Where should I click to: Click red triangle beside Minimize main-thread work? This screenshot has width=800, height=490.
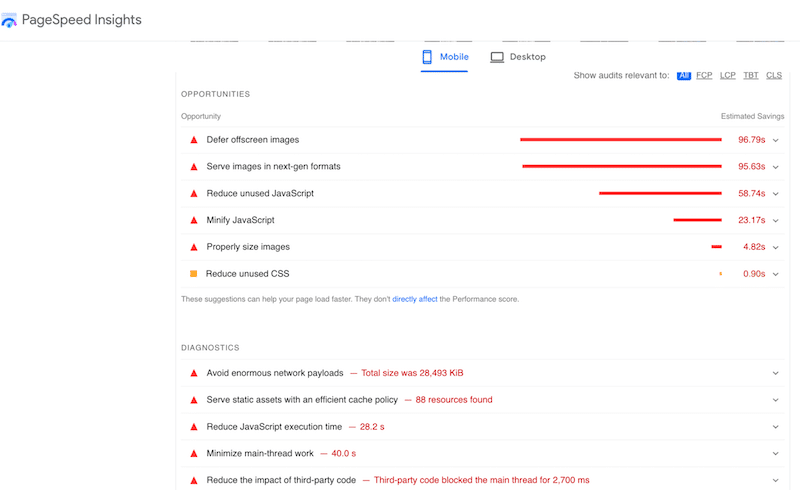(x=194, y=453)
